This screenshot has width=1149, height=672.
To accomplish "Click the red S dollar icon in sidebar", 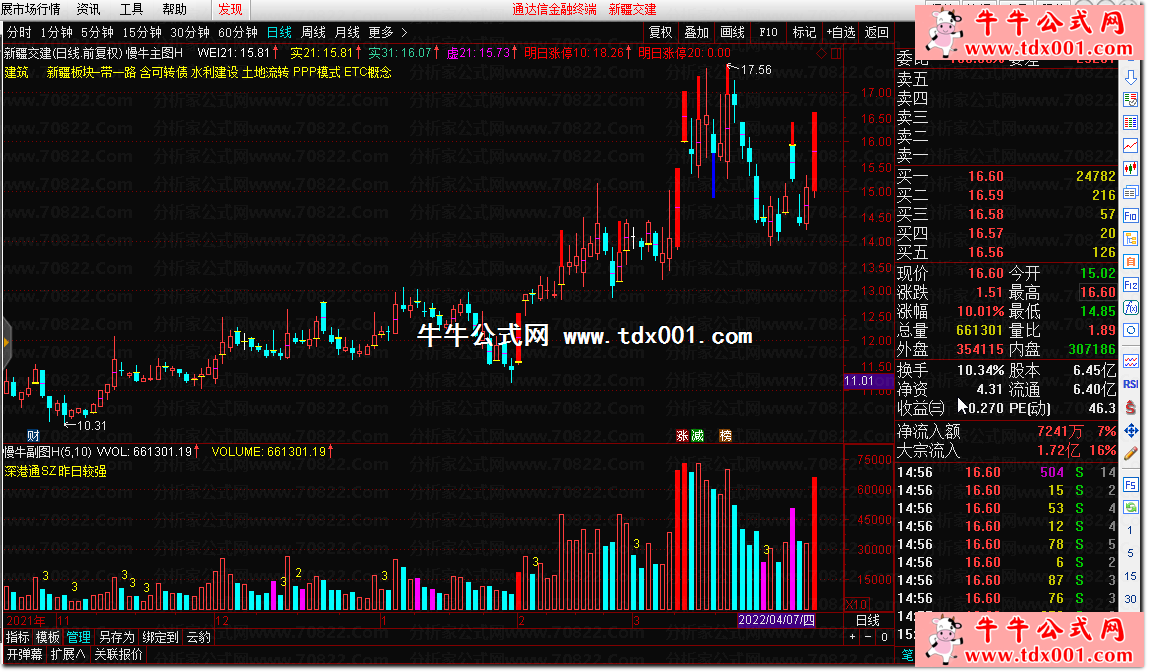I will pos(1131,407).
